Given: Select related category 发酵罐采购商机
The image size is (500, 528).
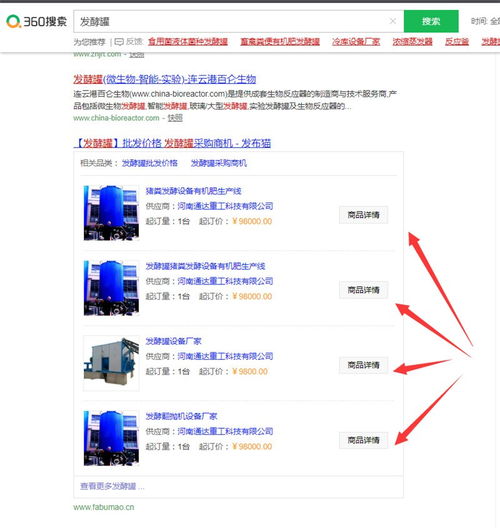Looking at the screenshot, I should click(x=219, y=163).
